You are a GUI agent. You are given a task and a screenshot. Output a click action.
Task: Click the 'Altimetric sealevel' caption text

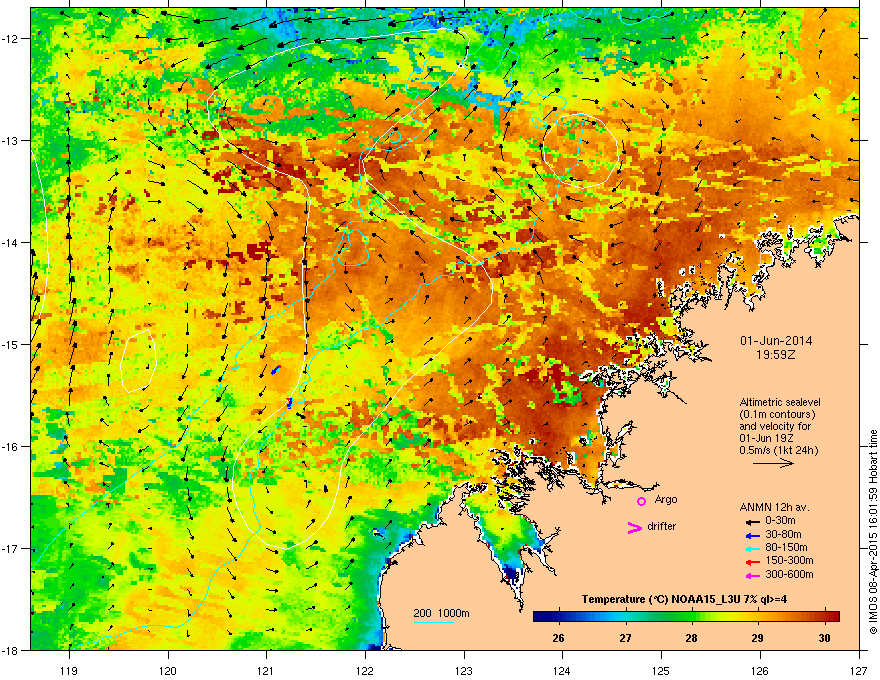pos(780,402)
